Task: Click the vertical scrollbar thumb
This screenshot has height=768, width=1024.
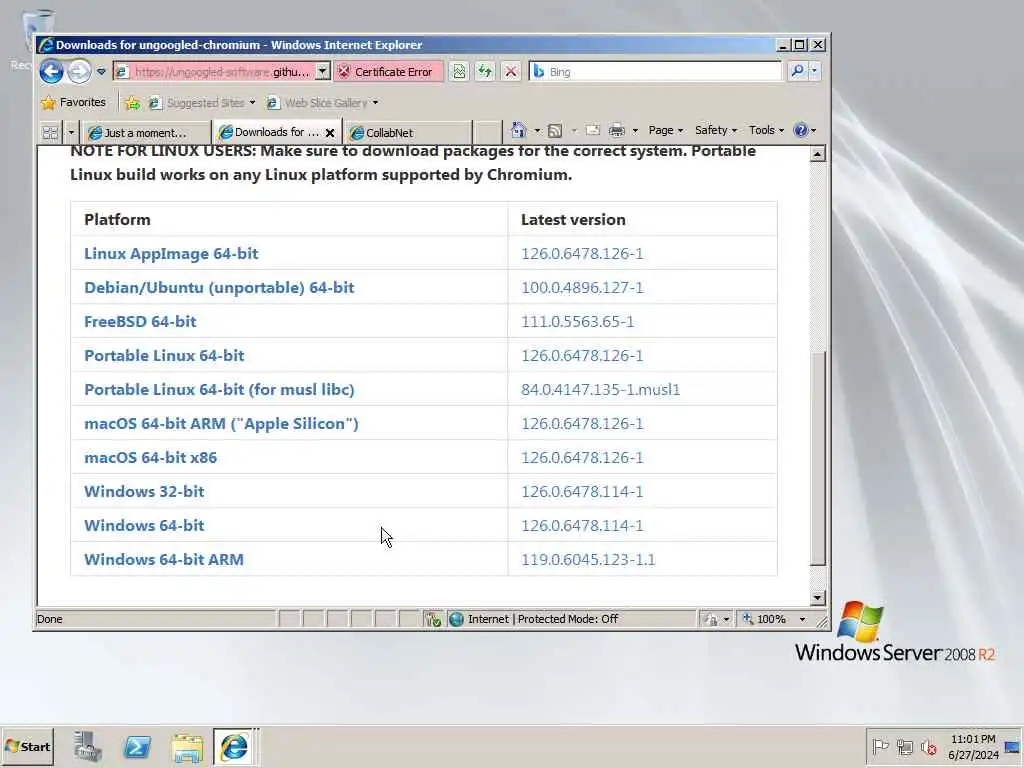Action: coord(817,458)
